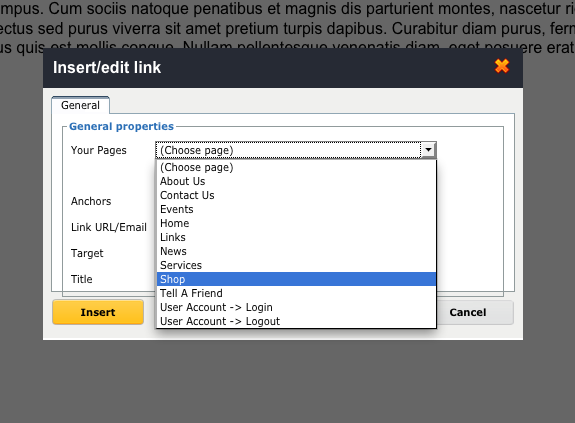
Task: Select 'Events' page option
Action: [296, 209]
